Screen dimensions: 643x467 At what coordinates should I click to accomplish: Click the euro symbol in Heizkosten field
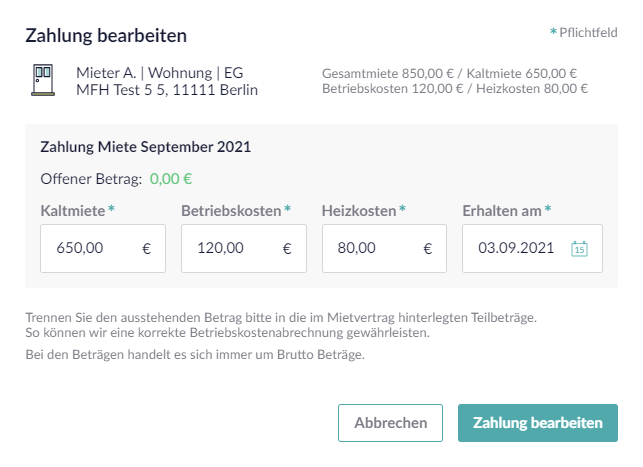(428, 249)
